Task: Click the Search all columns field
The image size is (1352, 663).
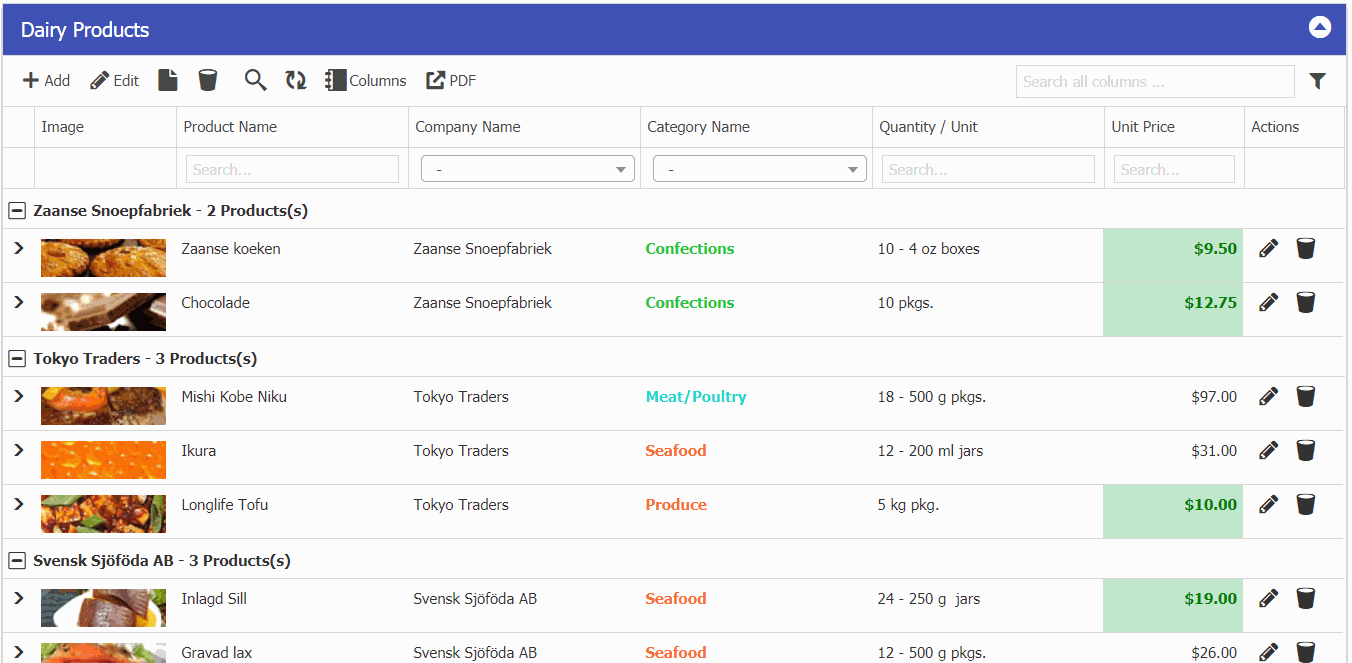Action: point(1155,82)
